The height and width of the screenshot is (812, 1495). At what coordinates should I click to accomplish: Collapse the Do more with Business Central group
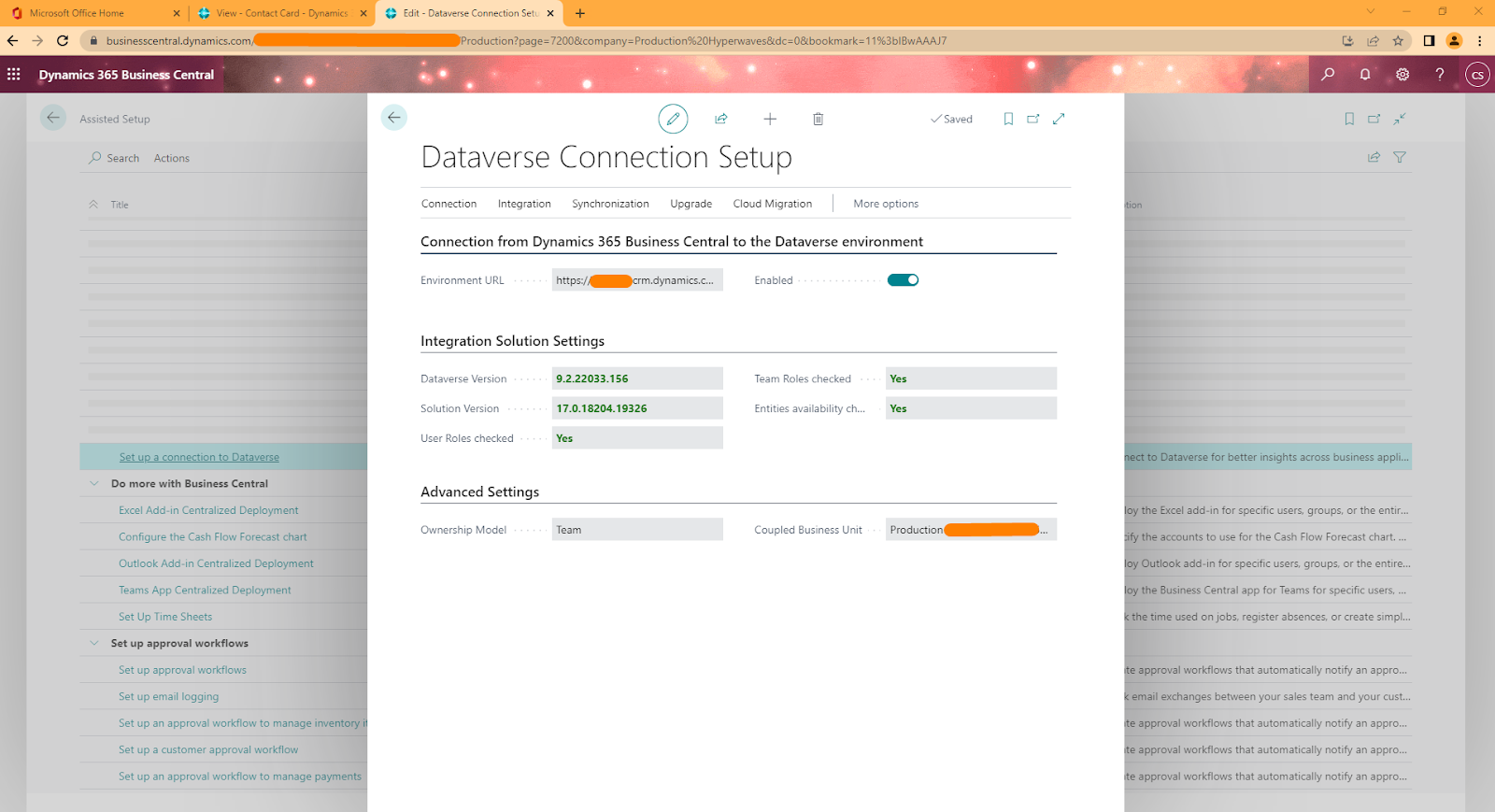[x=93, y=483]
